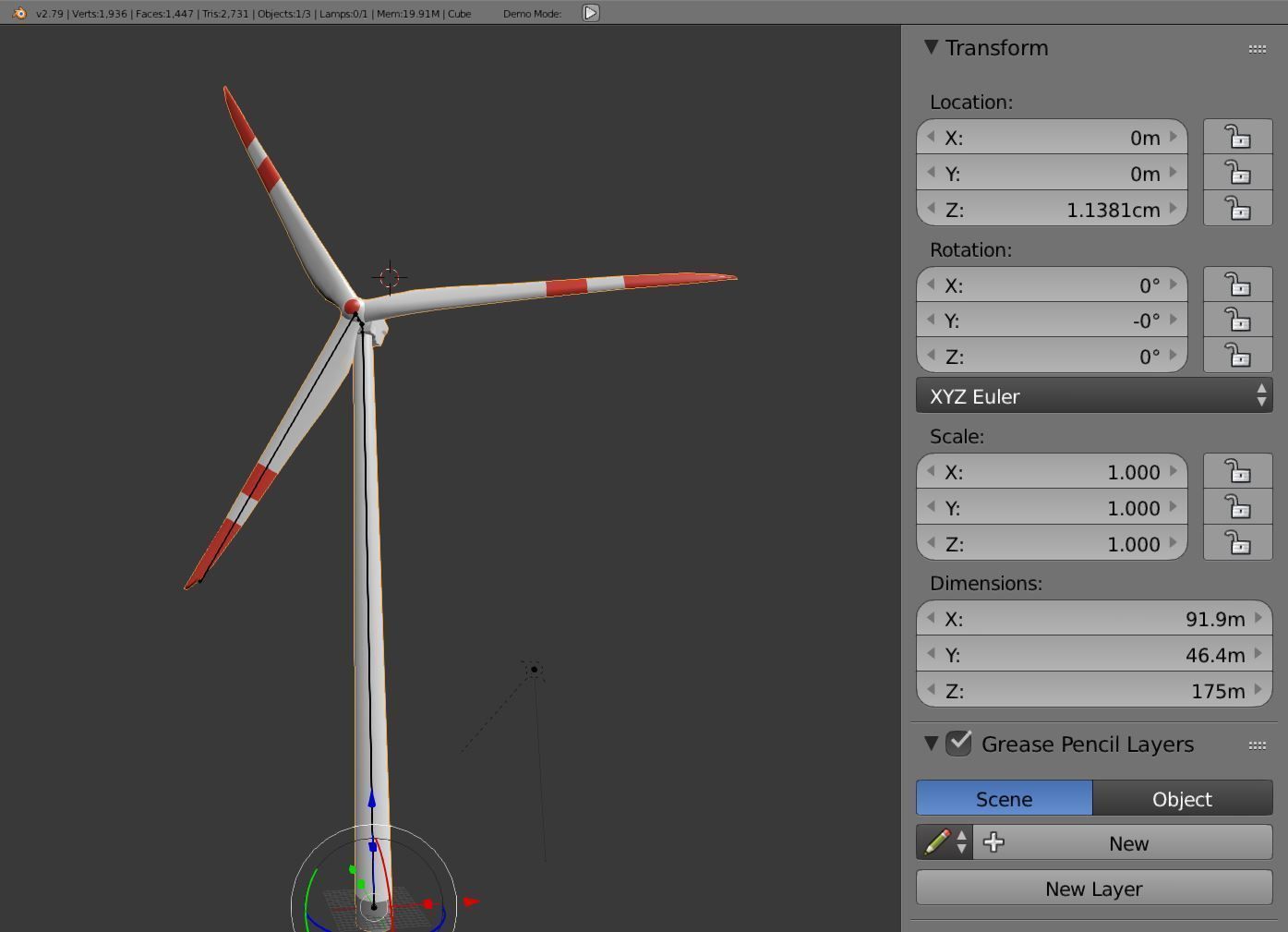Increase Scale Z with right arrow

pos(1174,543)
